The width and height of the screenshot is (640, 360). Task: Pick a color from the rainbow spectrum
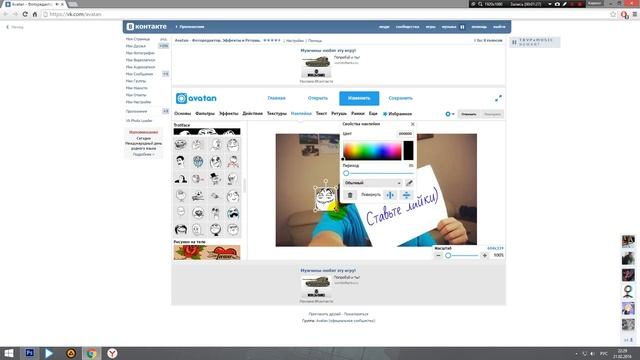click(x=372, y=150)
